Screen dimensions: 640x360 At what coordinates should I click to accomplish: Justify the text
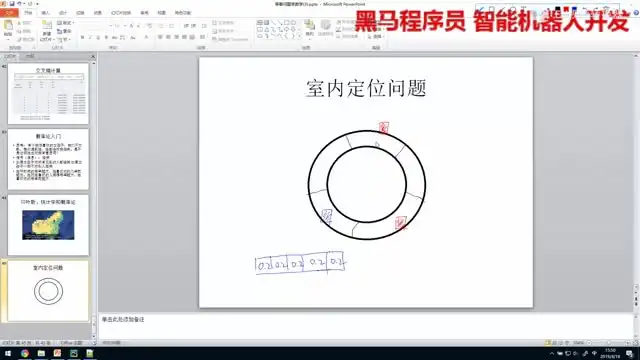tap(184, 37)
